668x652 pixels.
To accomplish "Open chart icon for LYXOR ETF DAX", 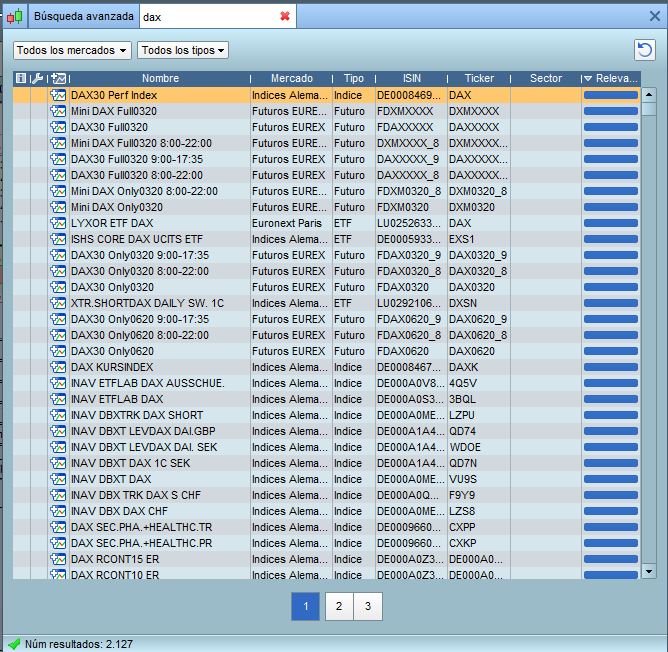I will tap(58, 223).
